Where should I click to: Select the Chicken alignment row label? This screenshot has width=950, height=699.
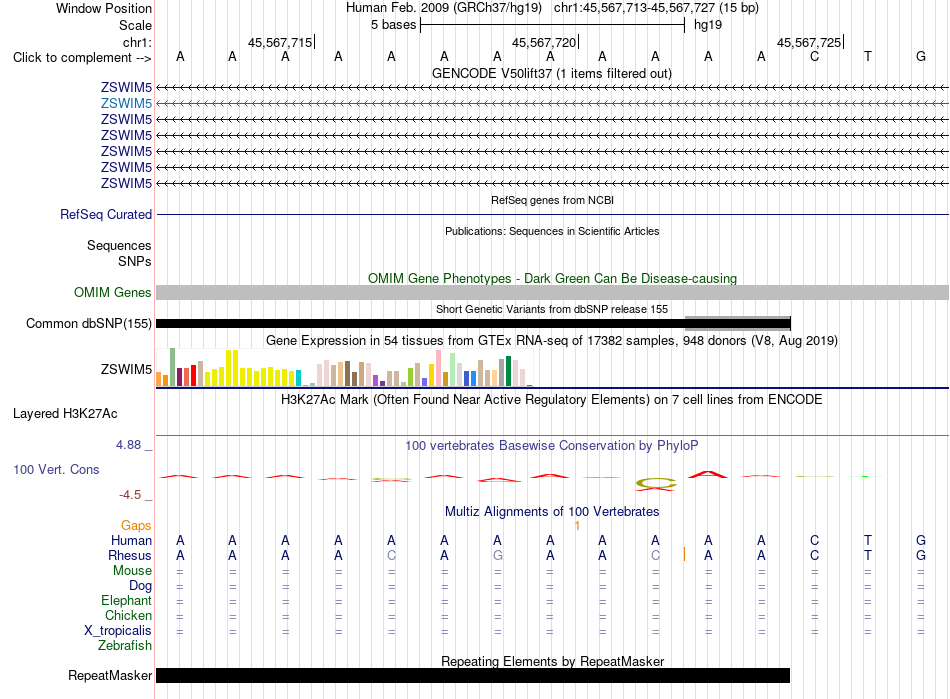(128, 615)
